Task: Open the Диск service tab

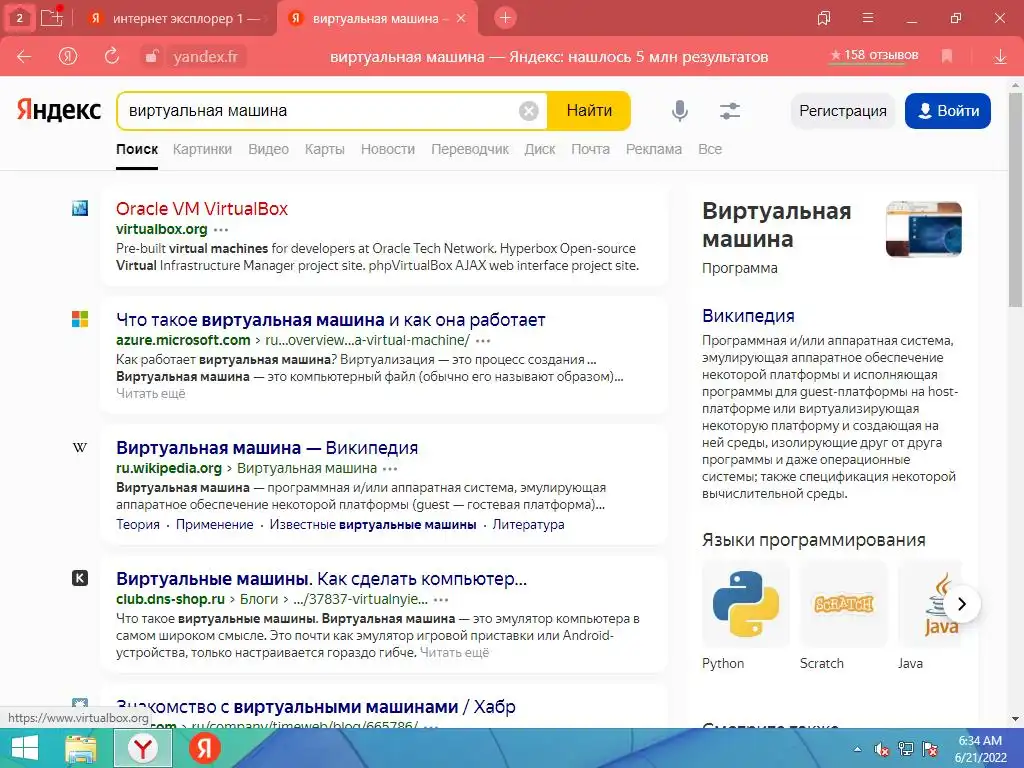Action: click(x=540, y=149)
